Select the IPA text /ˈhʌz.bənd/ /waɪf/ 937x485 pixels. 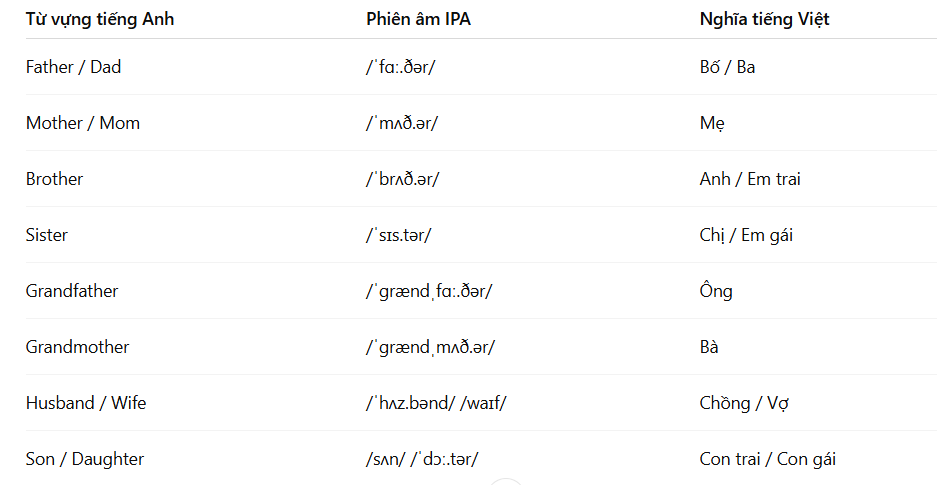(436, 403)
